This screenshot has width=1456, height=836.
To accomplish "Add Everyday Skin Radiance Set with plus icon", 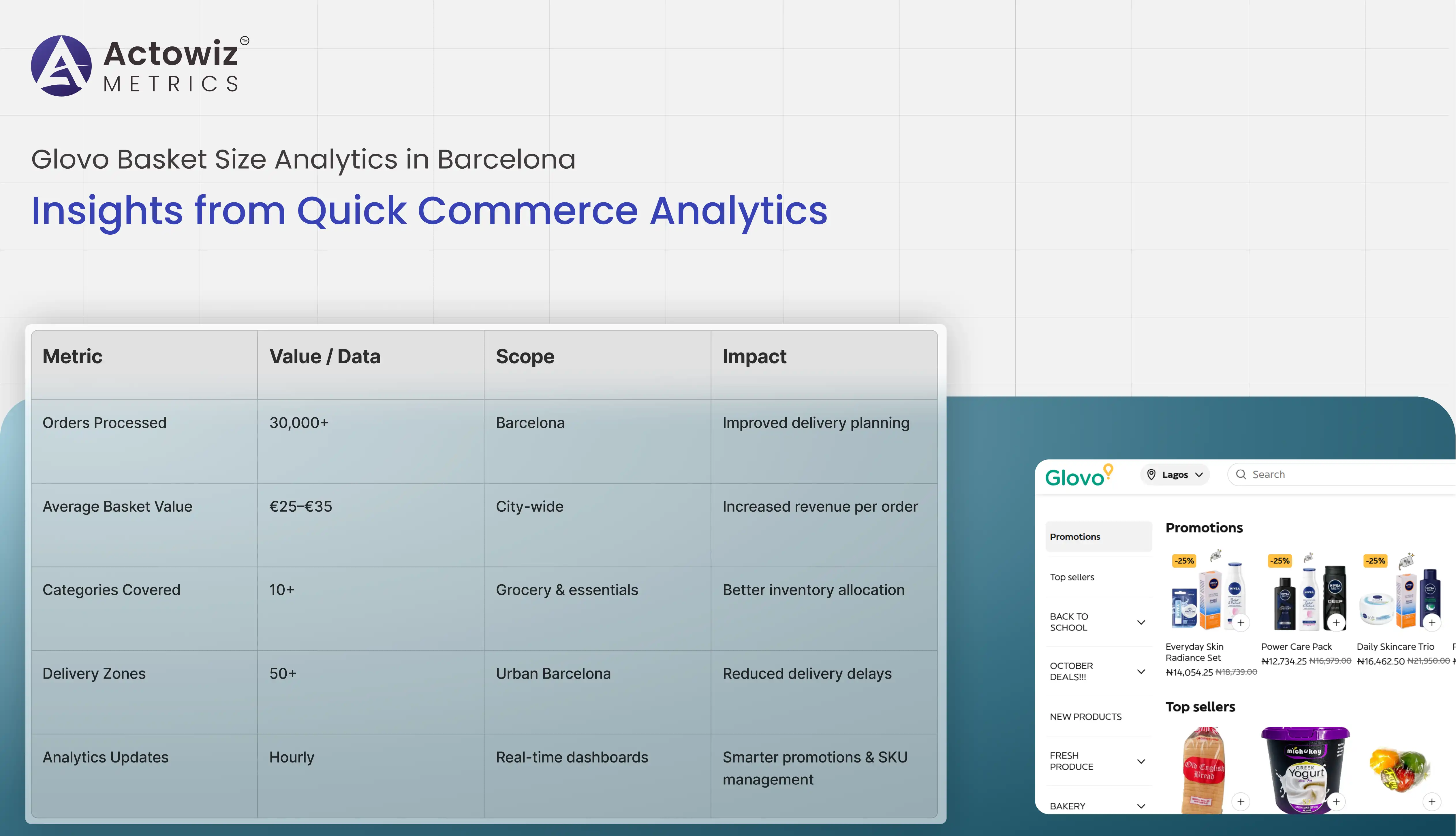I will [1241, 623].
